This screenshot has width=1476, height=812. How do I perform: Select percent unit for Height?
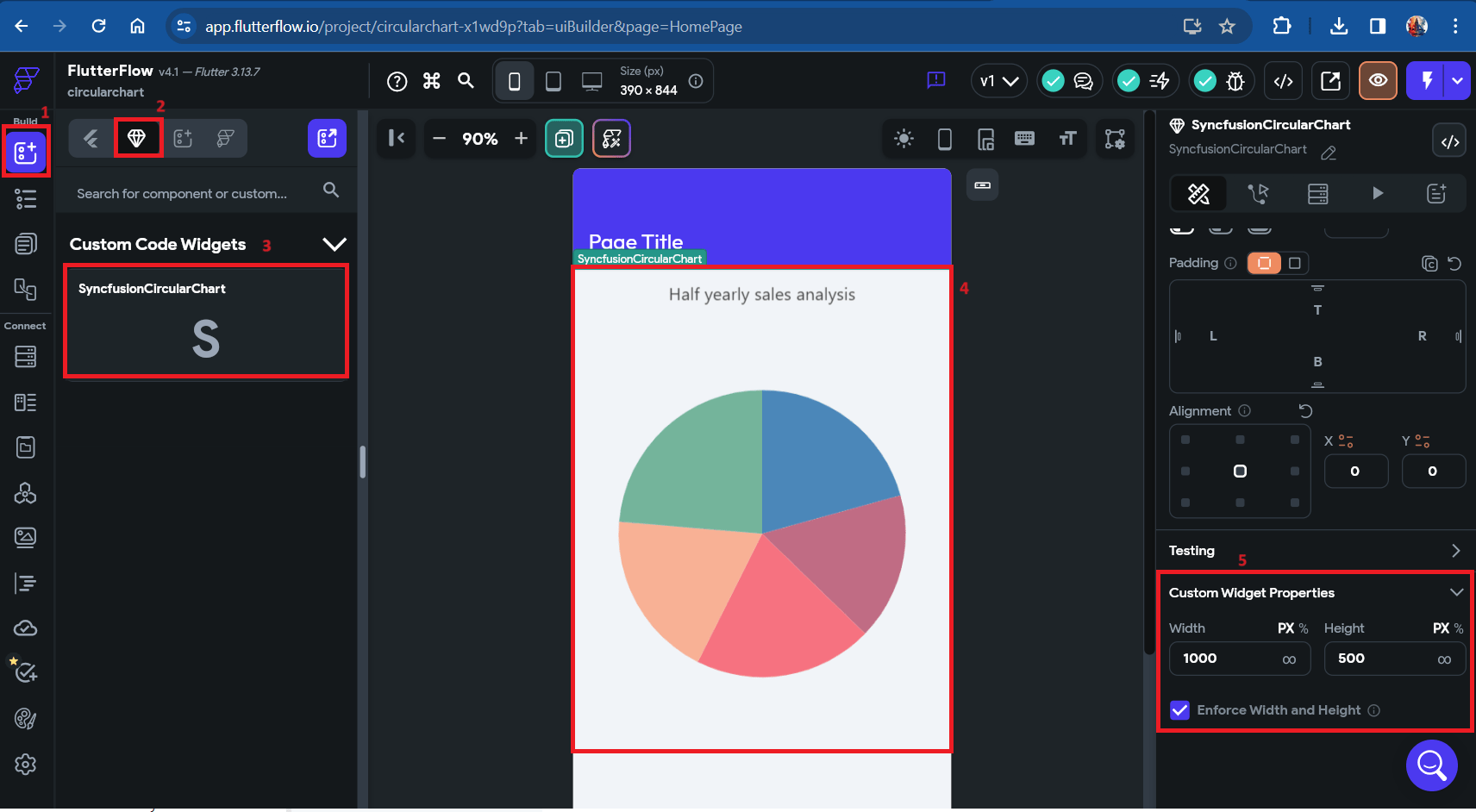point(1459,628)
